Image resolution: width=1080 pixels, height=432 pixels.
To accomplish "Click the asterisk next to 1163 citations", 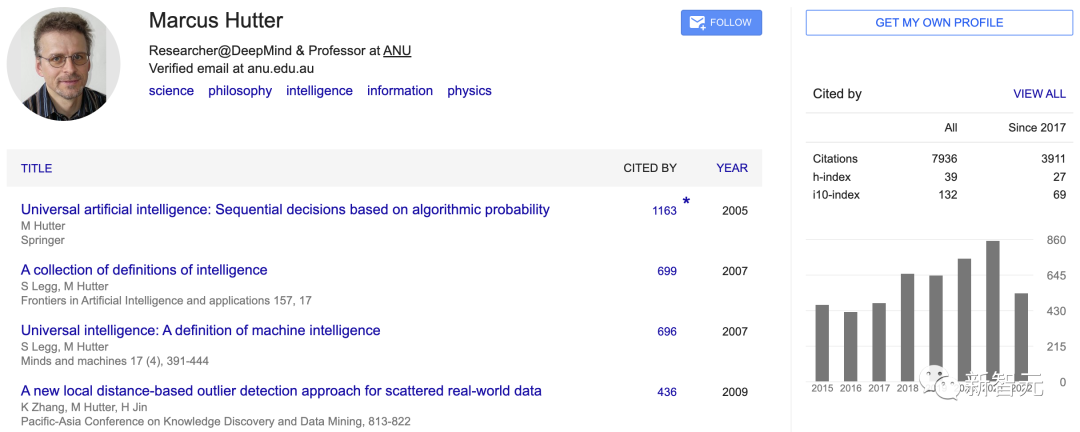I will point(686,202).
